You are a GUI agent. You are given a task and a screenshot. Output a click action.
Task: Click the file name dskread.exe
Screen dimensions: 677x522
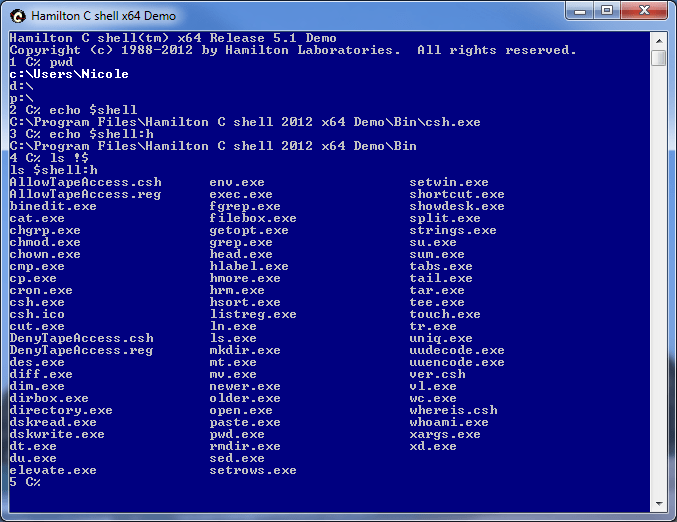[53, 422]
